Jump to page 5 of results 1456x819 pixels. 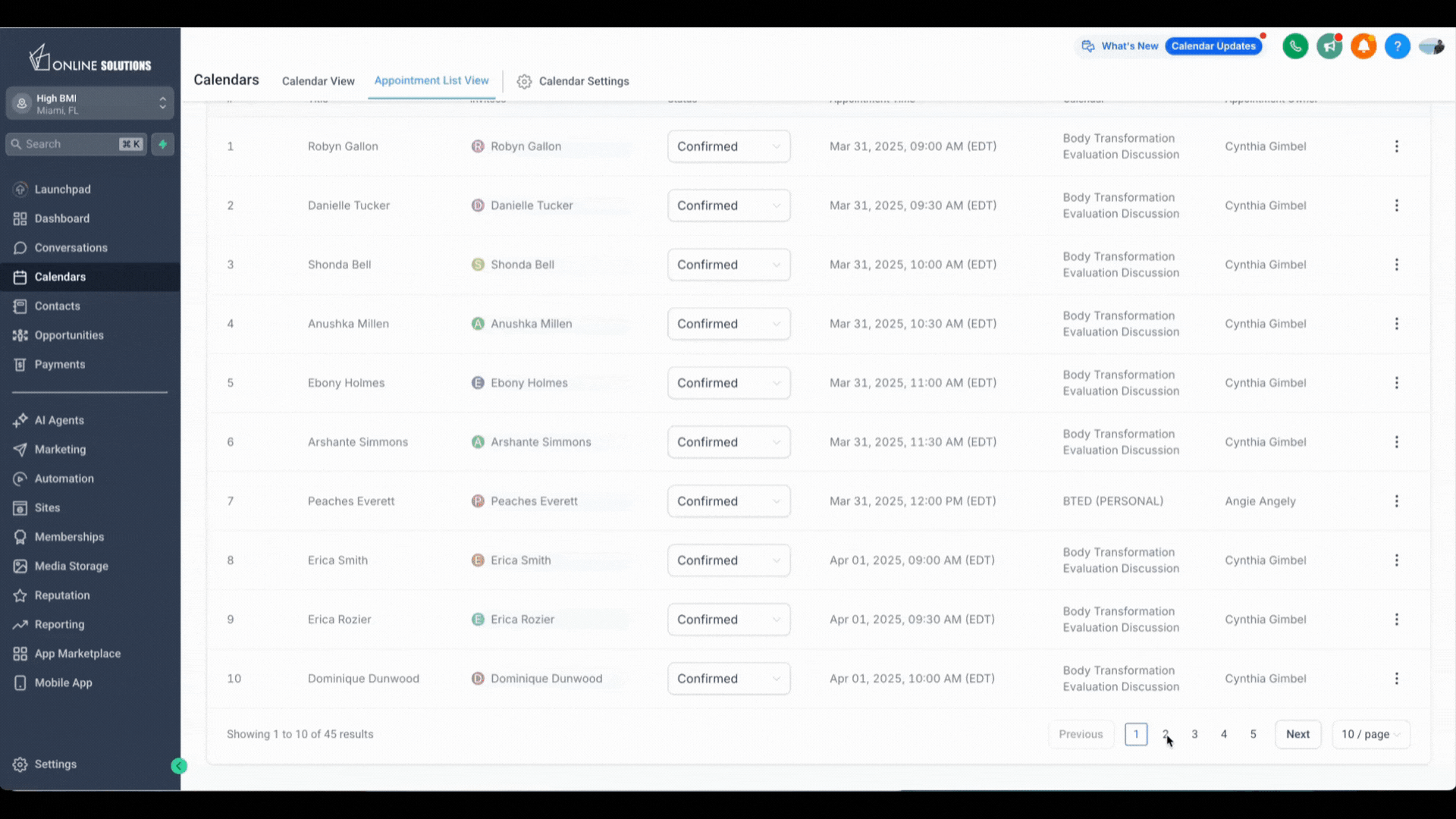[x=1253, y=734]
